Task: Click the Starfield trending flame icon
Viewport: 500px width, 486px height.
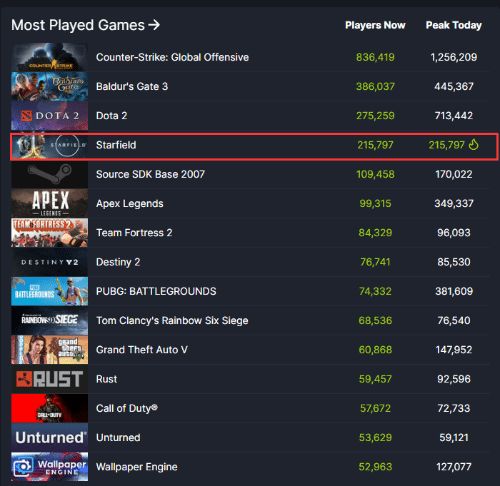Action: tap(474, 145)
